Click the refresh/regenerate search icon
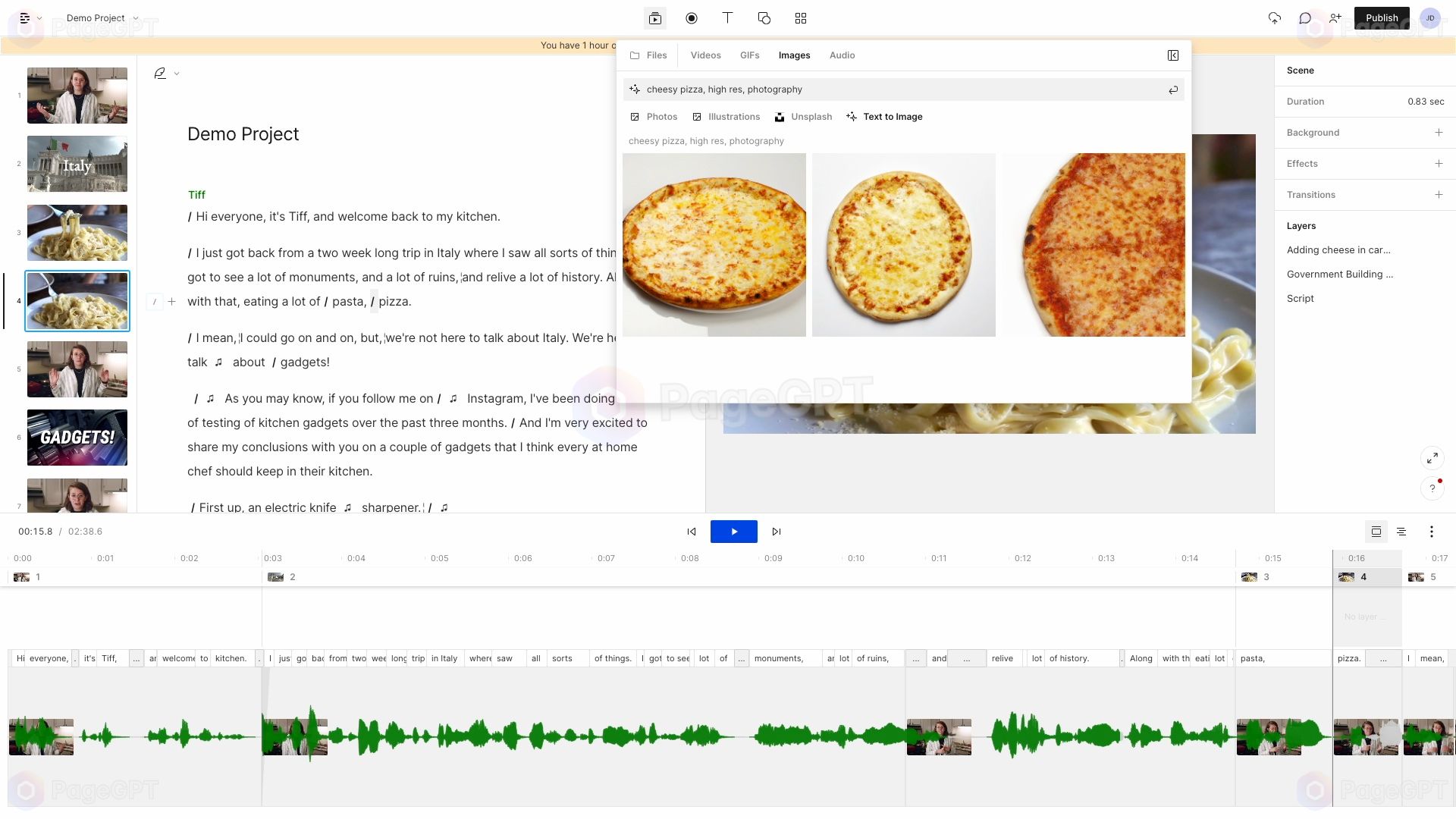The height and width of the screenshot is (819, 1456). click(x=1173, y=89)
